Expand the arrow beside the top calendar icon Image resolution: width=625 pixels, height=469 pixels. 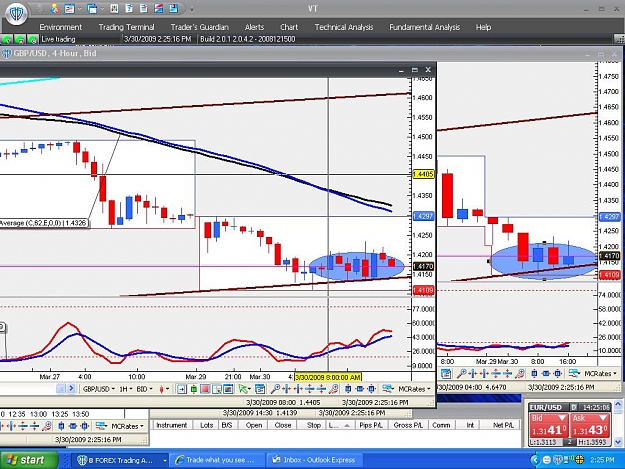(79, 9)
